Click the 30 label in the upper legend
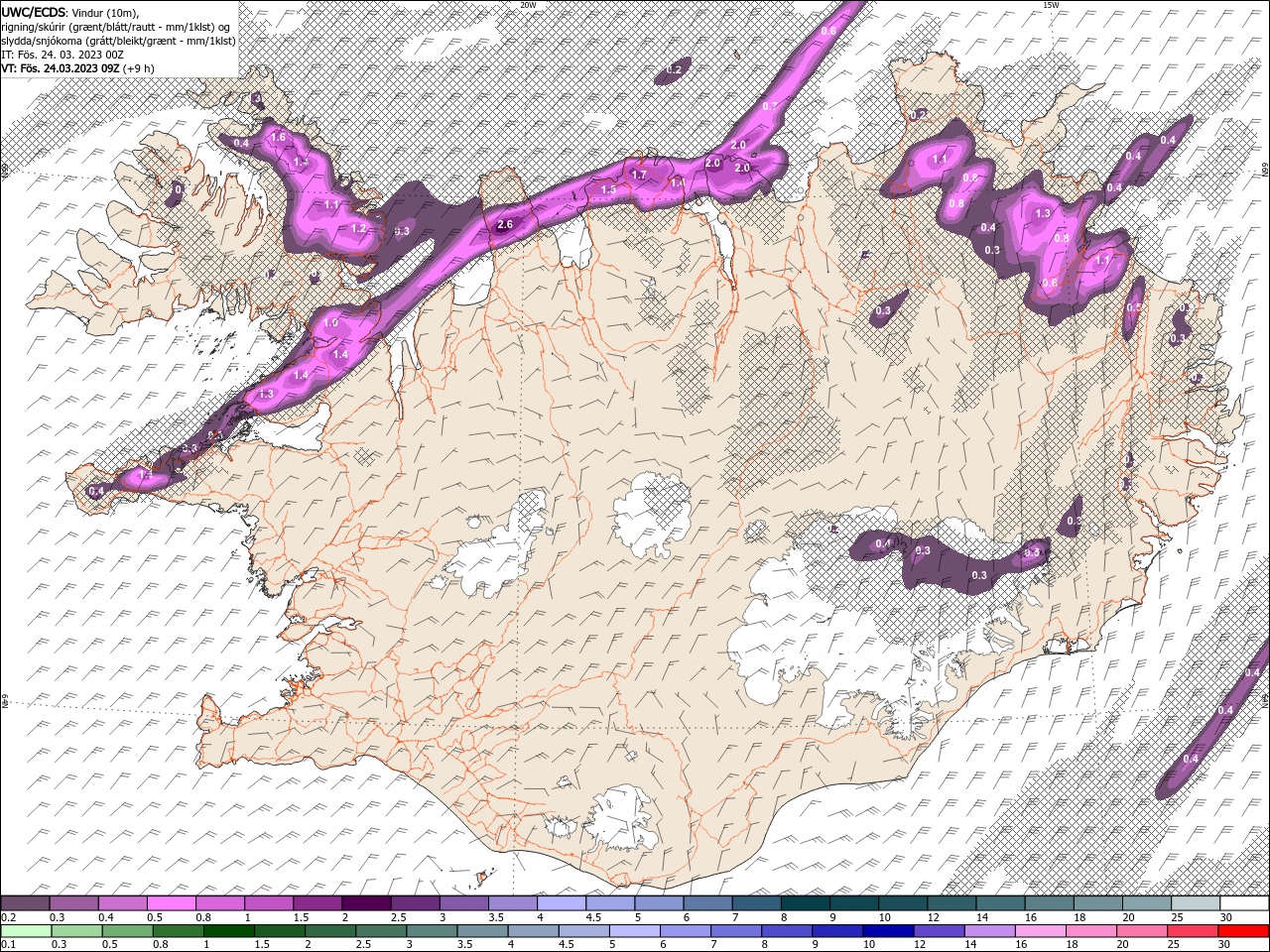The width and height of the screenshot is (1270, 952). click(1226, 917)
